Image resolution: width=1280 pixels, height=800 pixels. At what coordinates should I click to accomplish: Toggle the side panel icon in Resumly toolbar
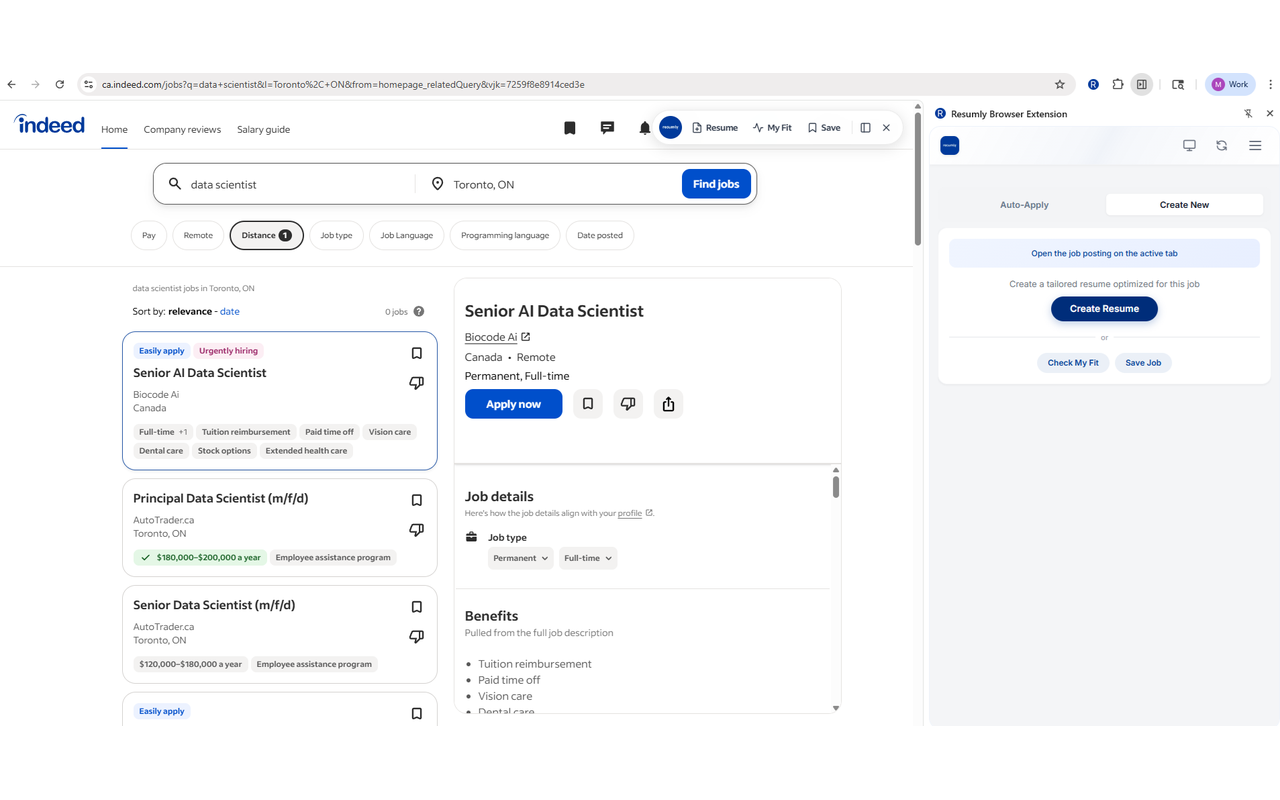pos(865,128)
